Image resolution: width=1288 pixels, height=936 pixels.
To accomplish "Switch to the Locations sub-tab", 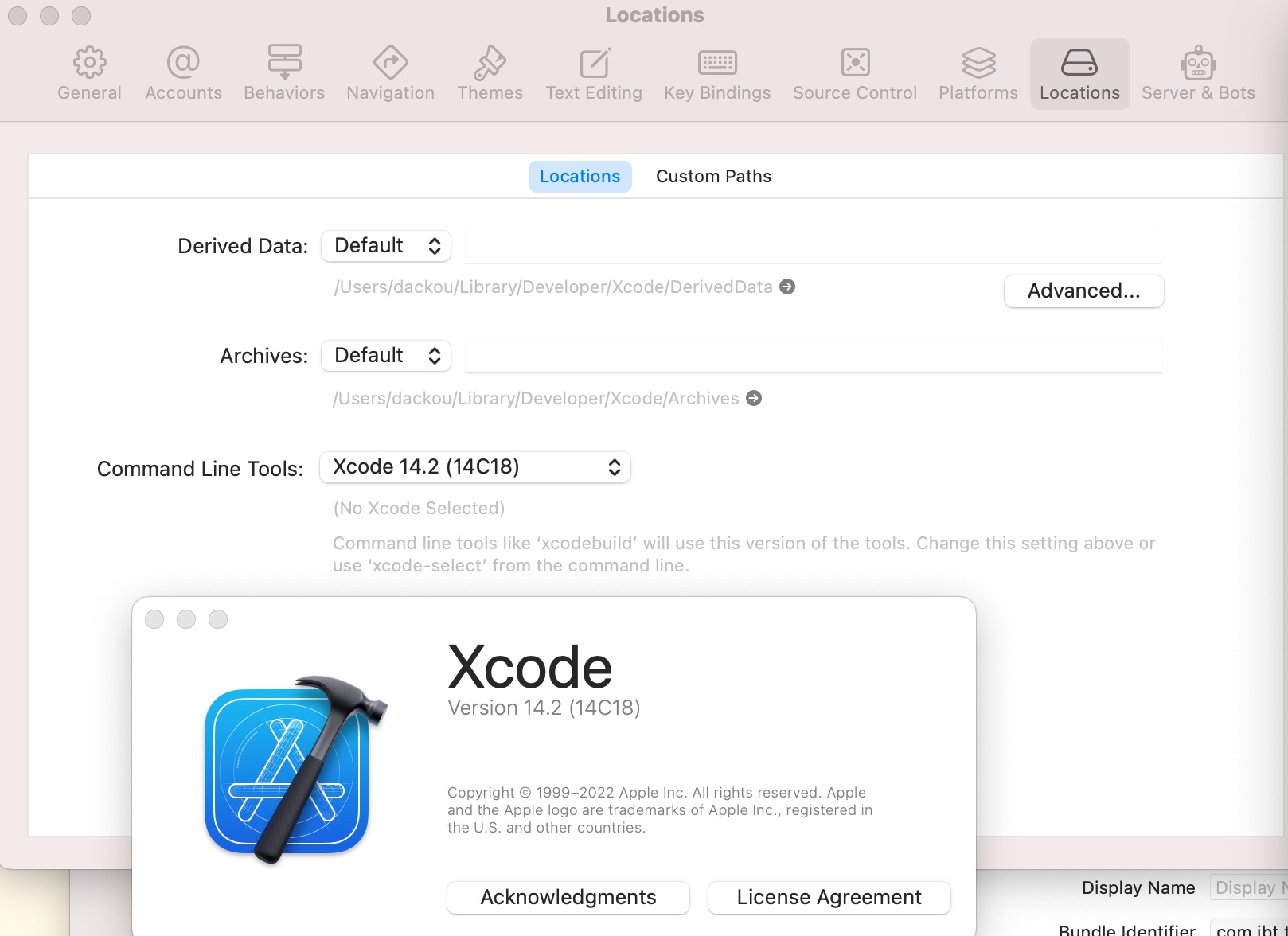I will pyautogui.click(x=580, y=176).
